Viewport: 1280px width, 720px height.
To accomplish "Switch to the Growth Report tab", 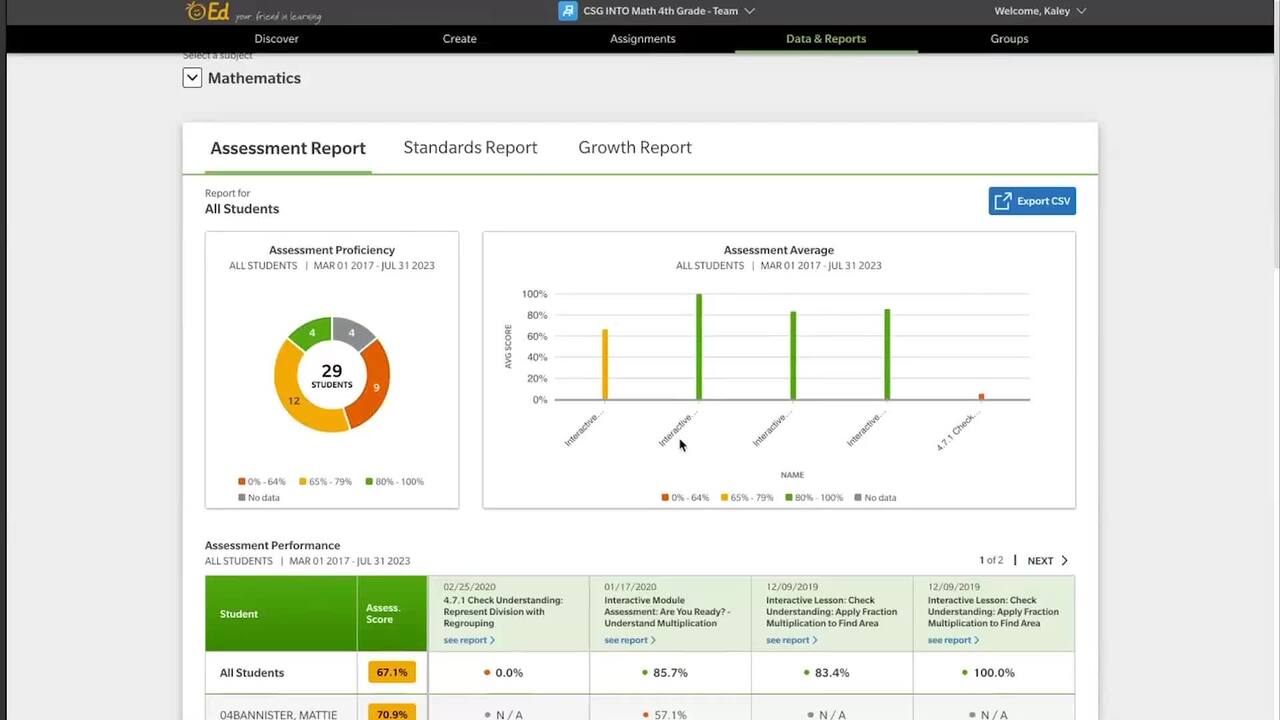I will 634,148.
